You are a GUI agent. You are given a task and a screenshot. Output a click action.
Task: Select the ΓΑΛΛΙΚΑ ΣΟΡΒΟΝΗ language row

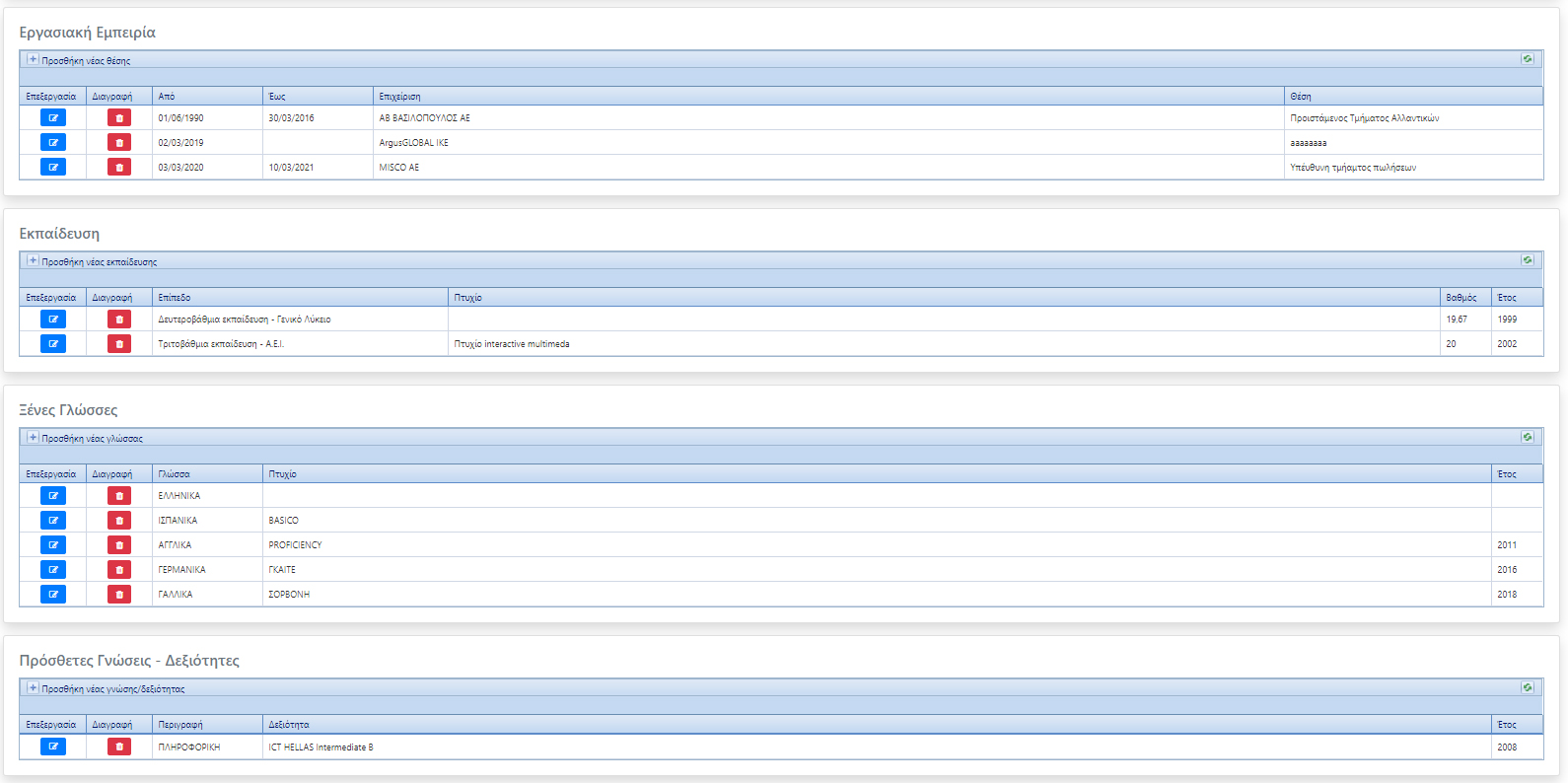789,595
